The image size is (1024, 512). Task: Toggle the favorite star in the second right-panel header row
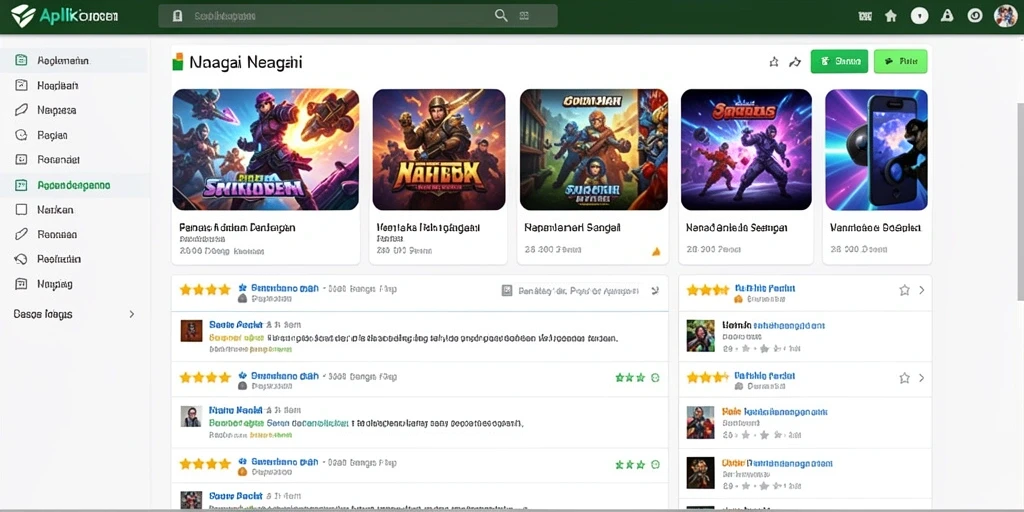pyautogui.click(x=904, y=377)
